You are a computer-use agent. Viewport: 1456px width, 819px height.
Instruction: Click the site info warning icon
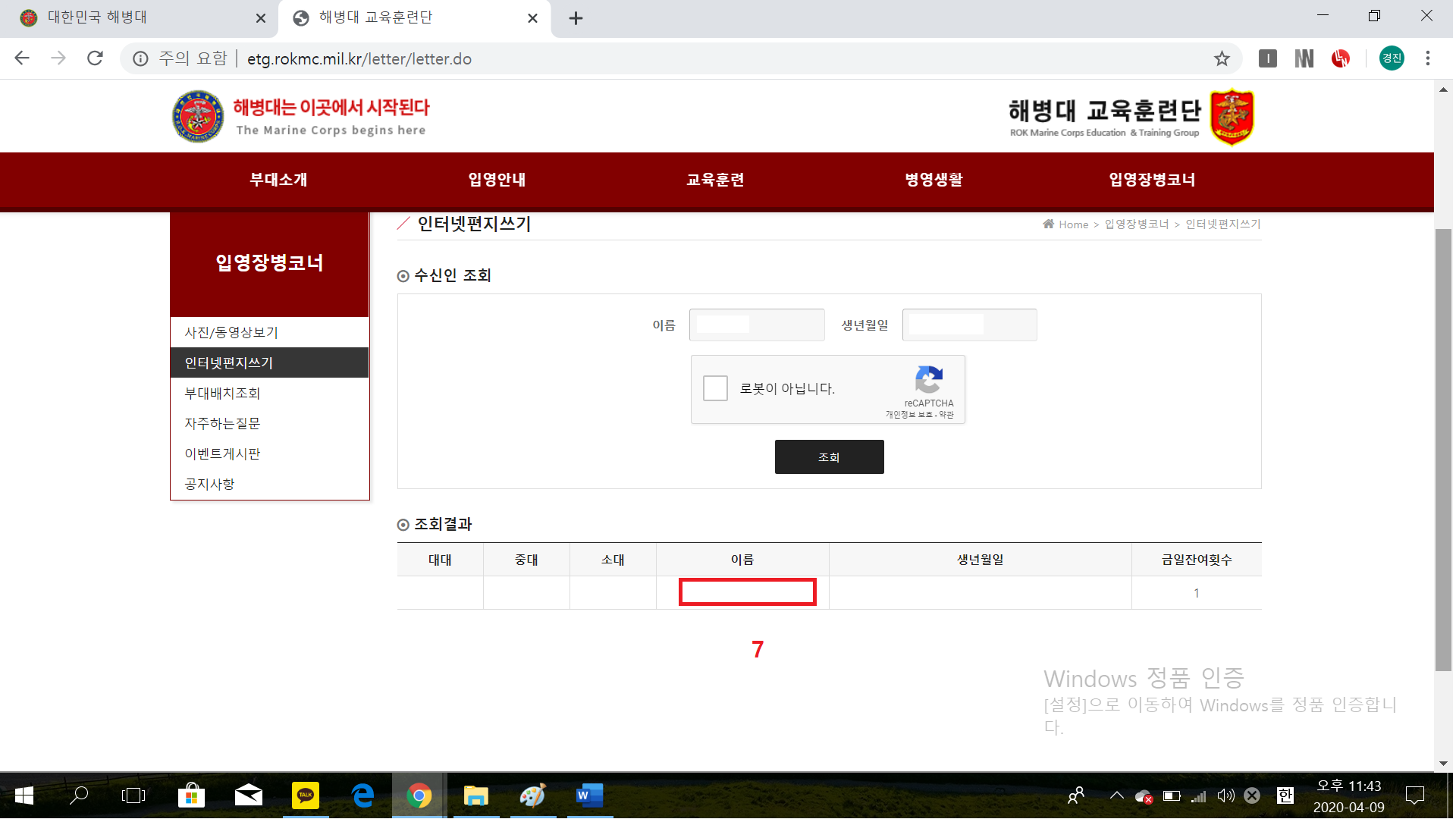click(x=140, y=58)
